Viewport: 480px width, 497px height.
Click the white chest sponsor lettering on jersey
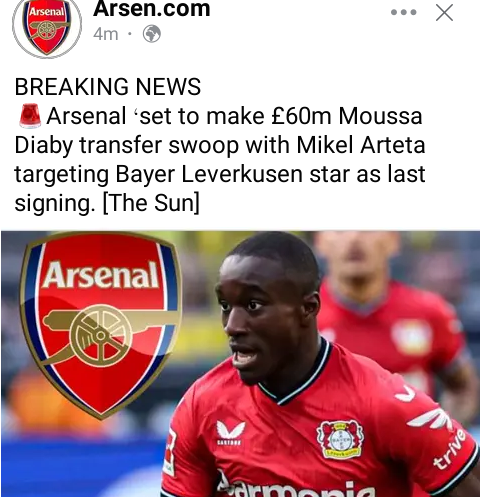pos(295,485)
